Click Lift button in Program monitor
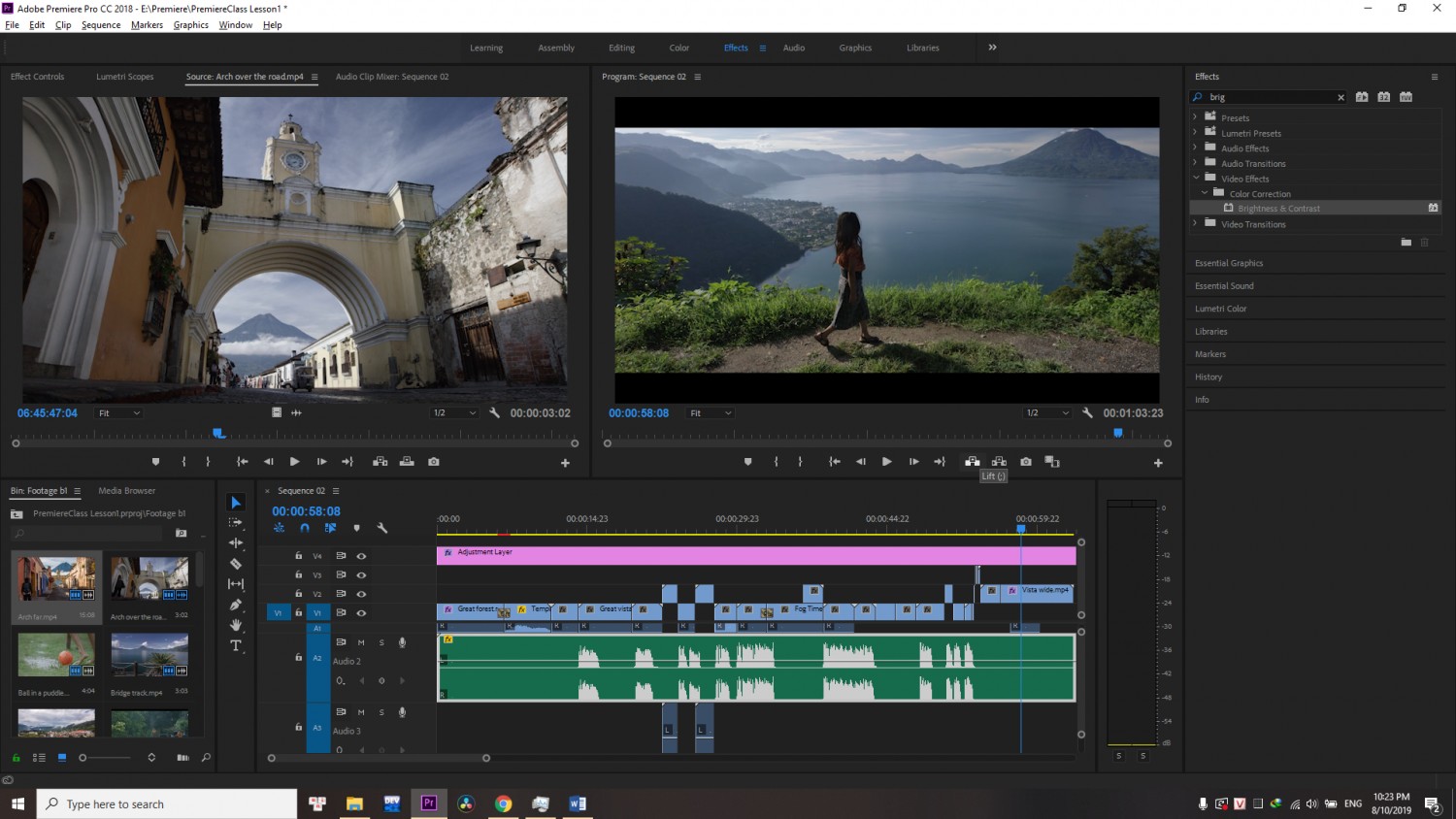This screenshot has height=819, width=1456. pos(972,462)
